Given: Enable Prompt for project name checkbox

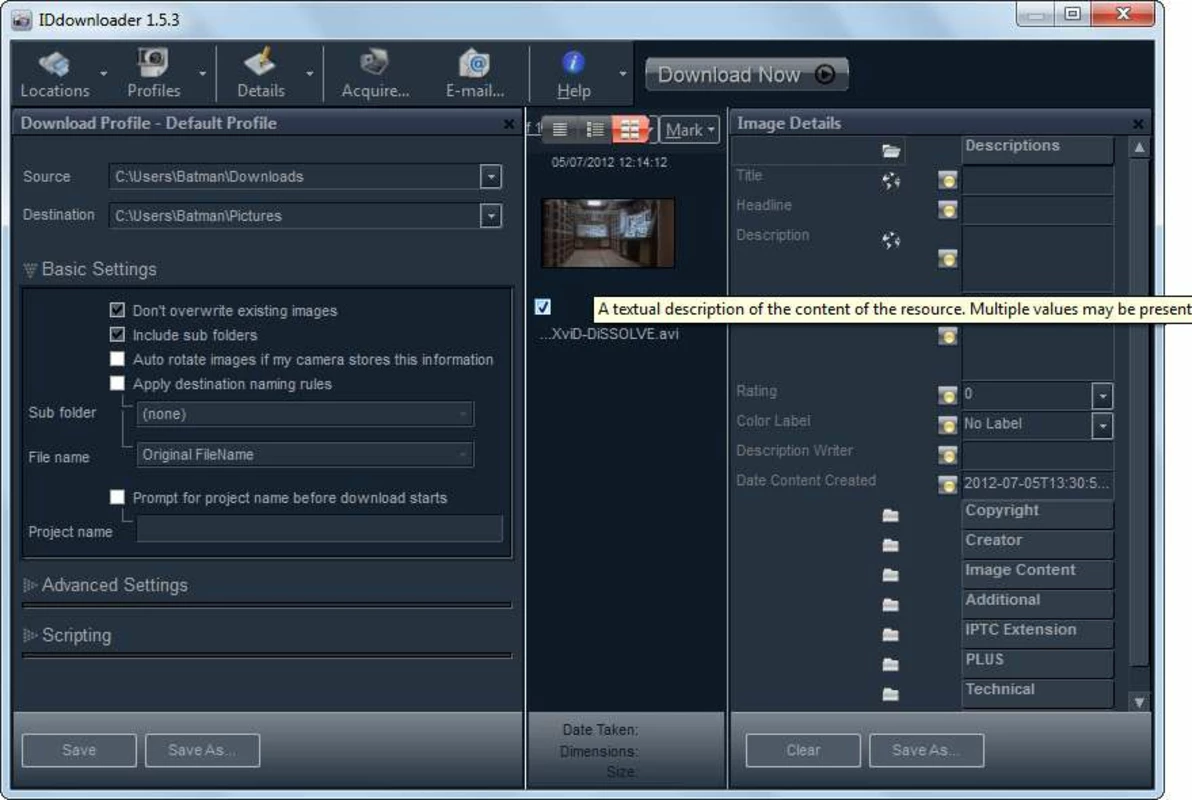Looking at the screenshot, I should tap(117, 497).
